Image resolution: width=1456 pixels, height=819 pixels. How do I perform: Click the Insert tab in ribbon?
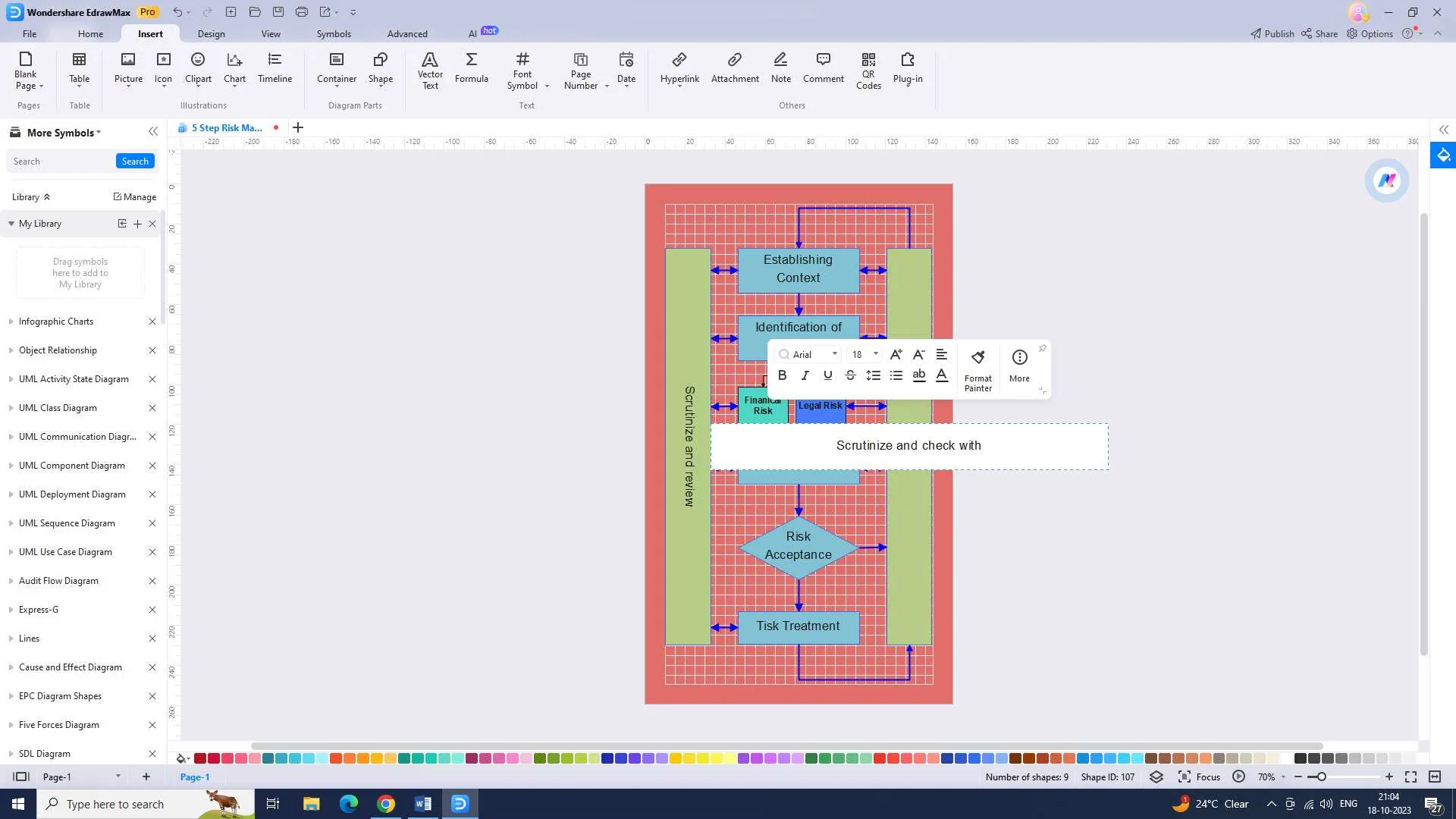[x=150, y=33]
